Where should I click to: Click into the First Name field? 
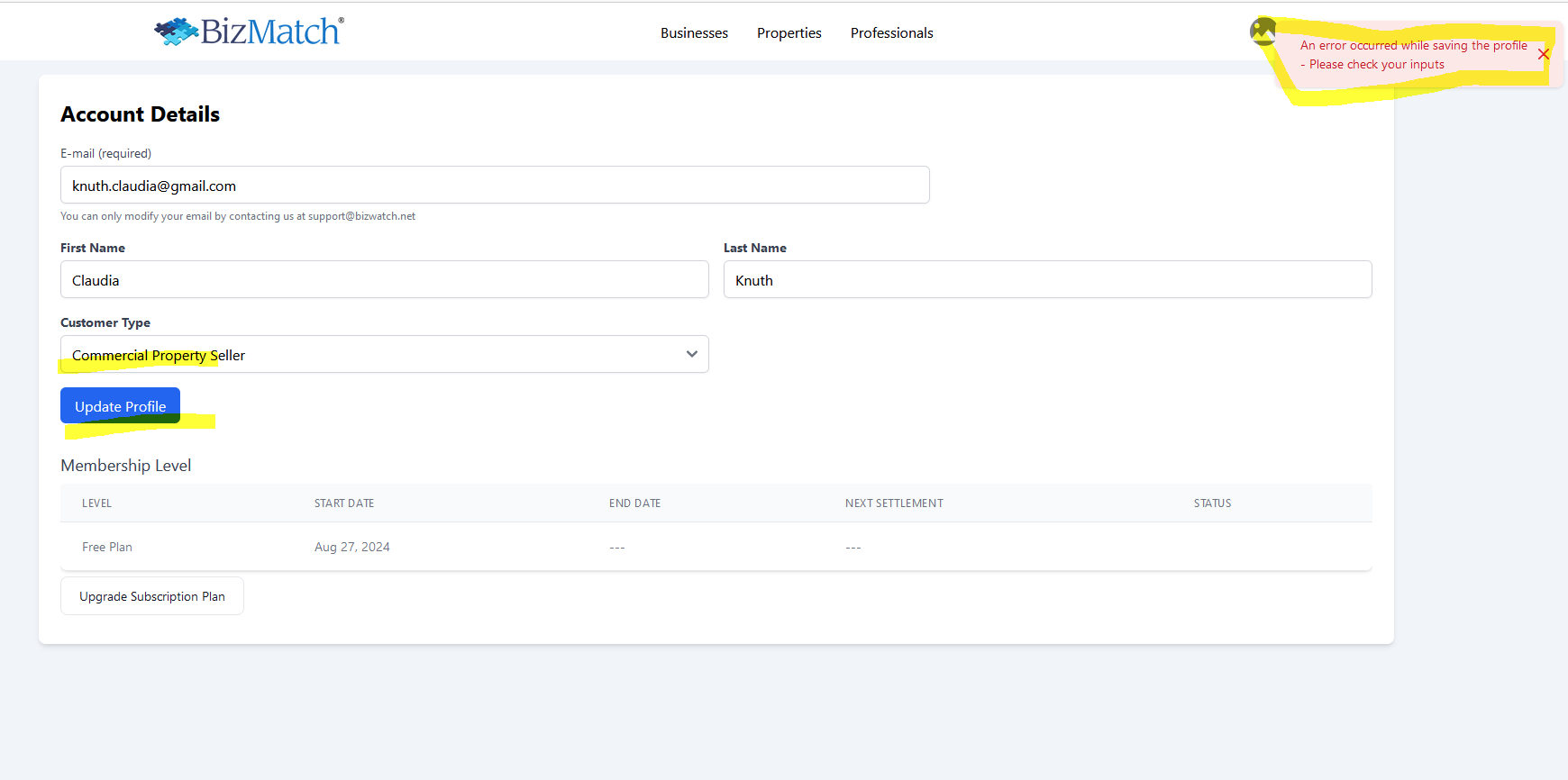pos(385,280)
